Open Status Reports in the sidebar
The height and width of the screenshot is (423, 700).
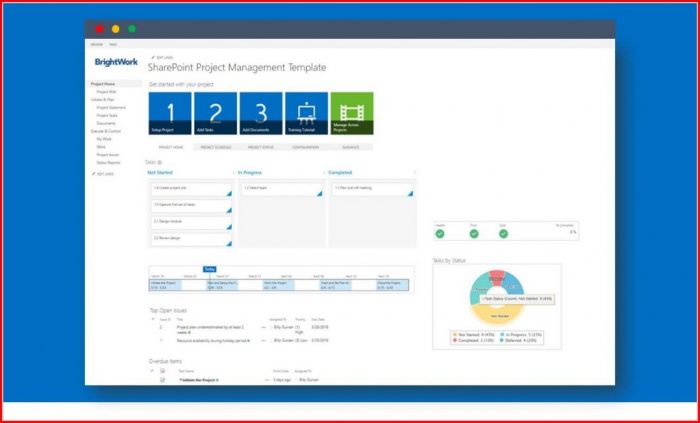[x=108, y=163]
